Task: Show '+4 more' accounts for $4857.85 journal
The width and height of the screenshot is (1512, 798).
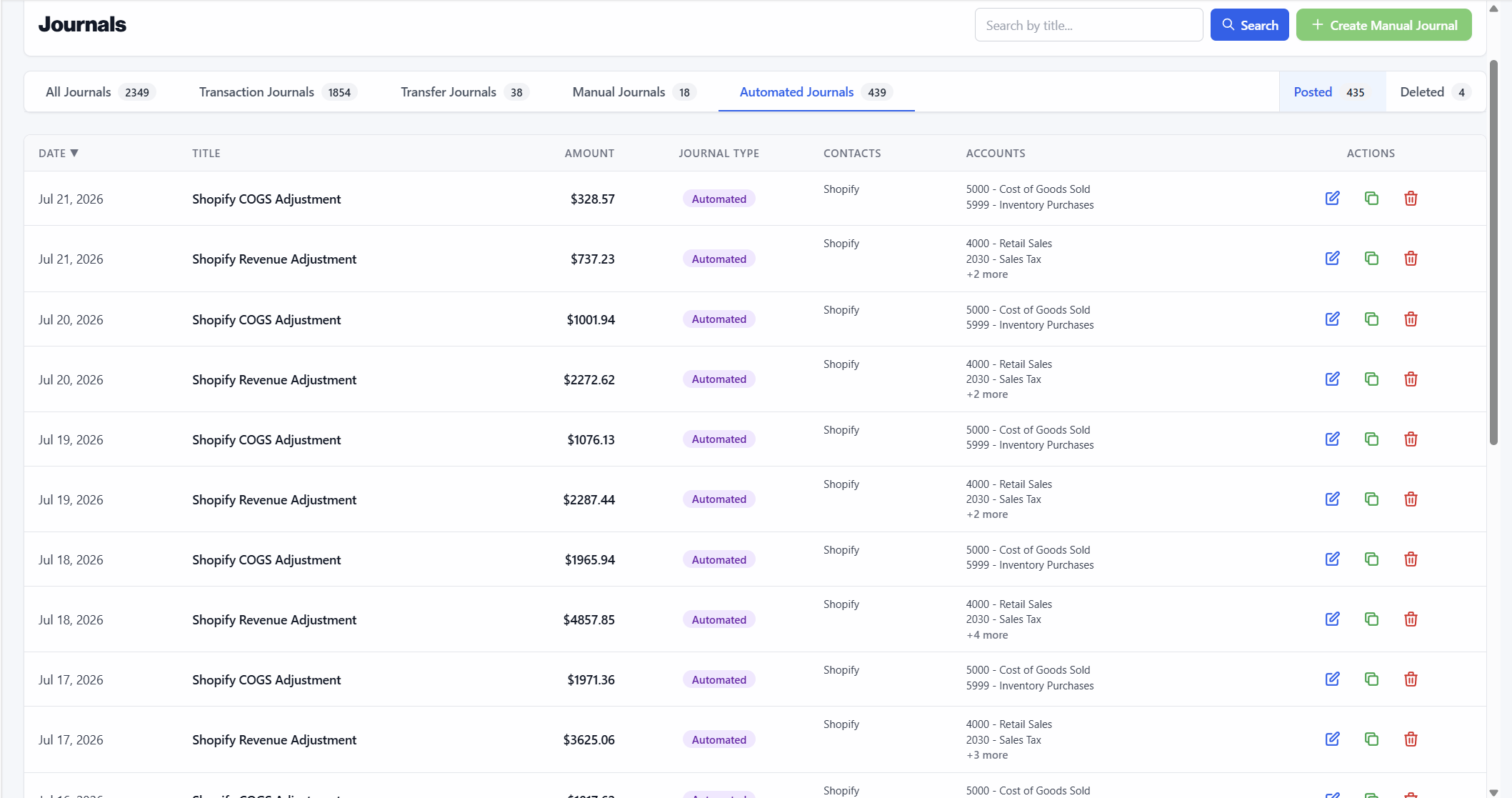Action: [987, 635]
